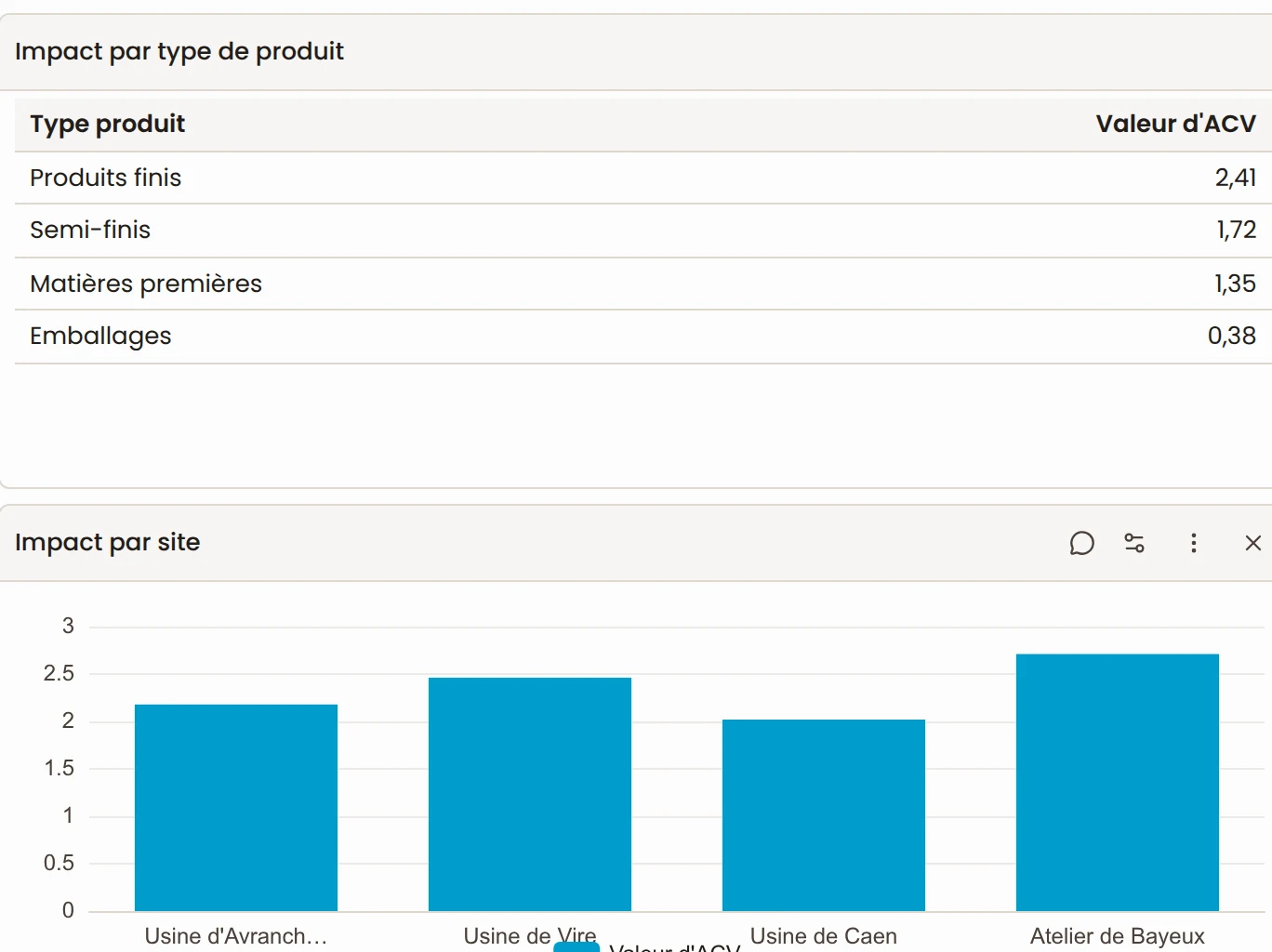Select the Matières premières row label
The image size is (1272, 952).
pyautogui.click(x=146, y=284)
